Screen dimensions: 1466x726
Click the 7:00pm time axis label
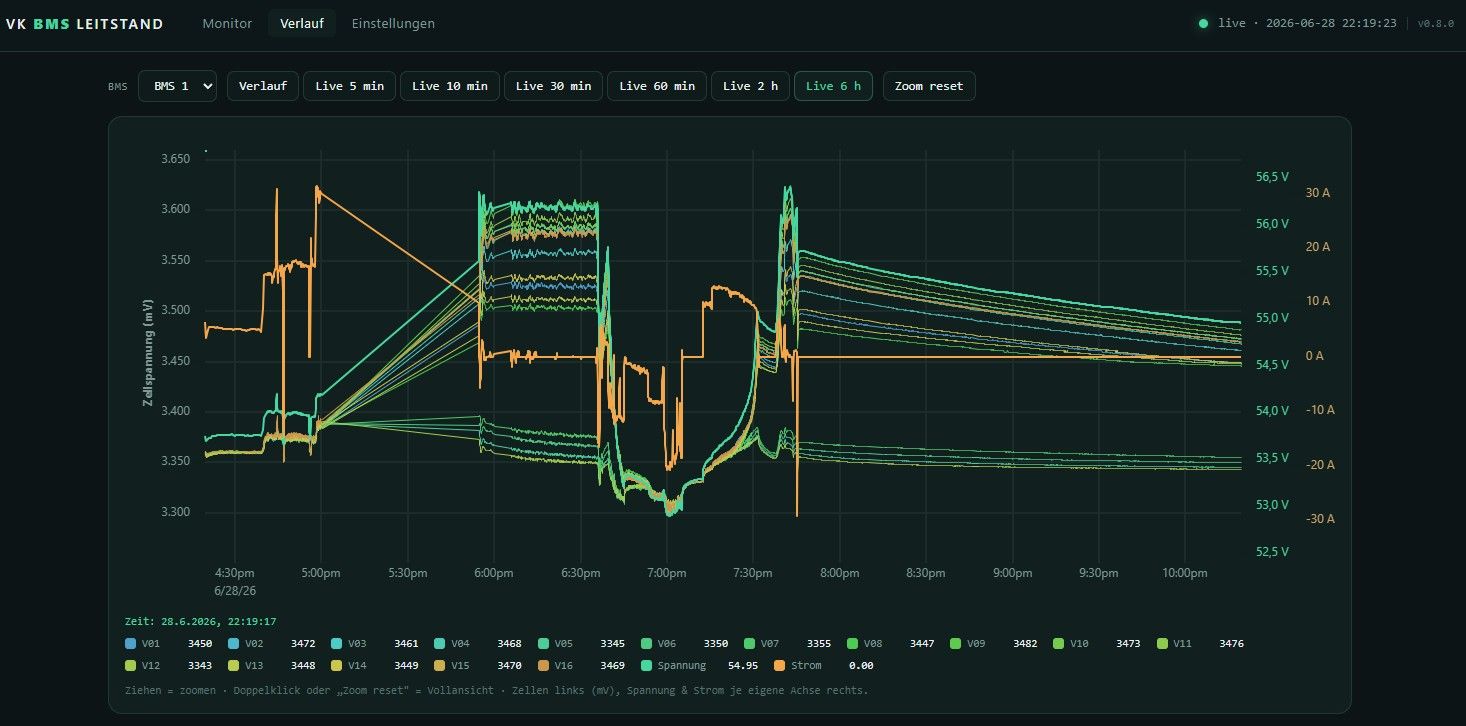tap(666, 573)
